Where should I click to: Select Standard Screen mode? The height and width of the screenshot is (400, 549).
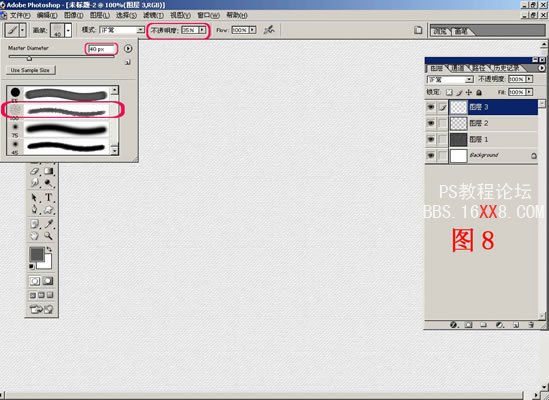[x=33, y=295]
